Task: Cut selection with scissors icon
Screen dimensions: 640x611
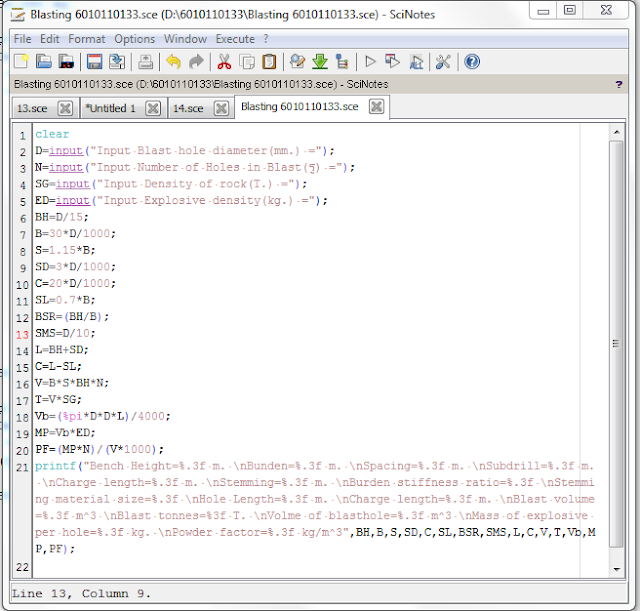Action: [x=224, y=62]
